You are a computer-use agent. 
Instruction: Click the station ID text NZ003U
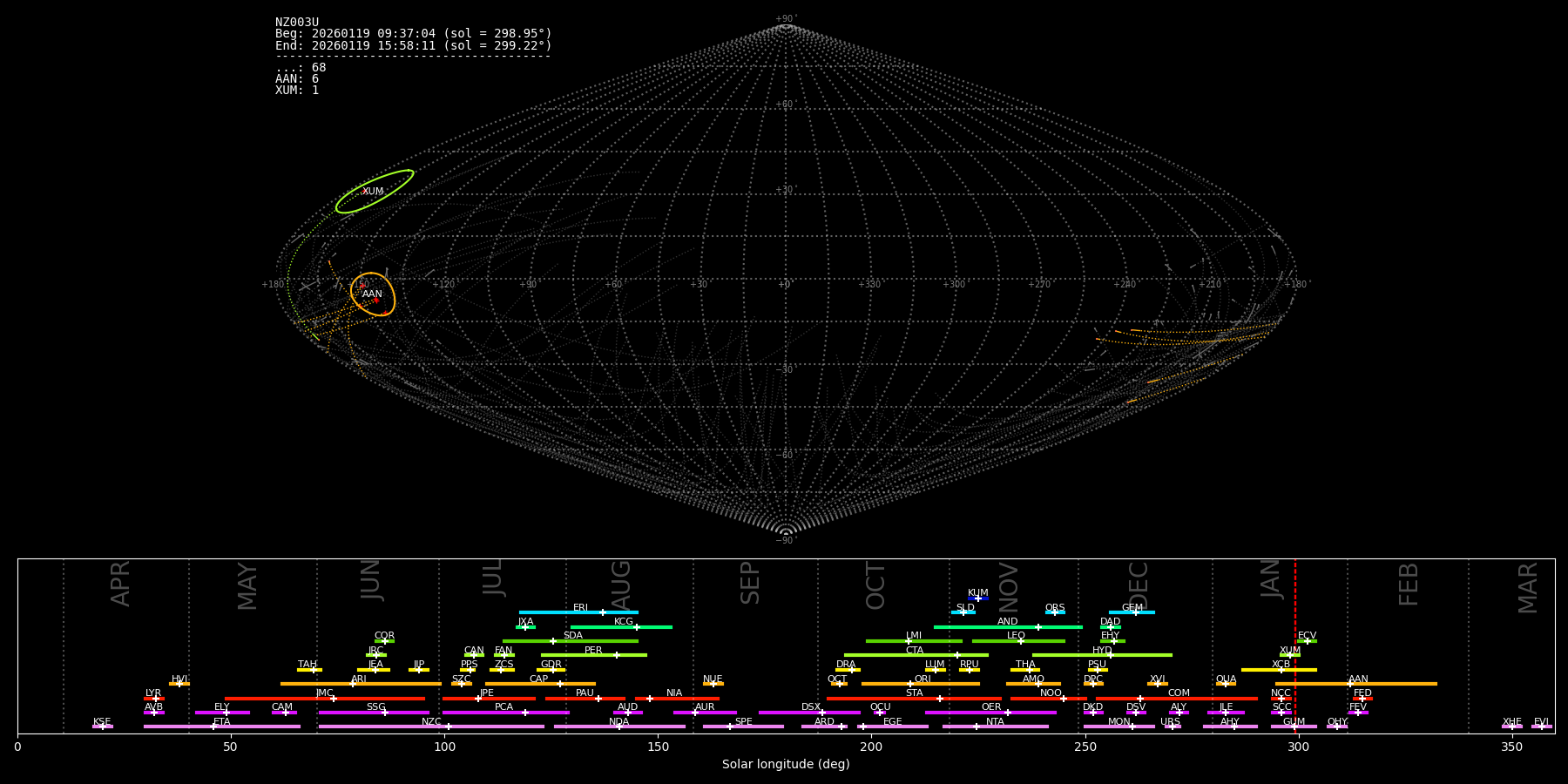click(x=297, y=23)
